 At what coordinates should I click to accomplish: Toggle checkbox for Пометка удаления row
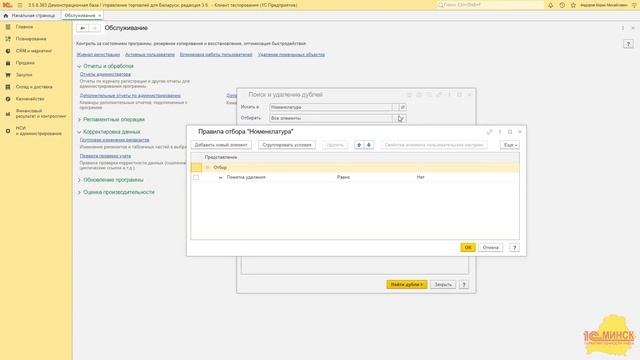[x=196, y=178]
